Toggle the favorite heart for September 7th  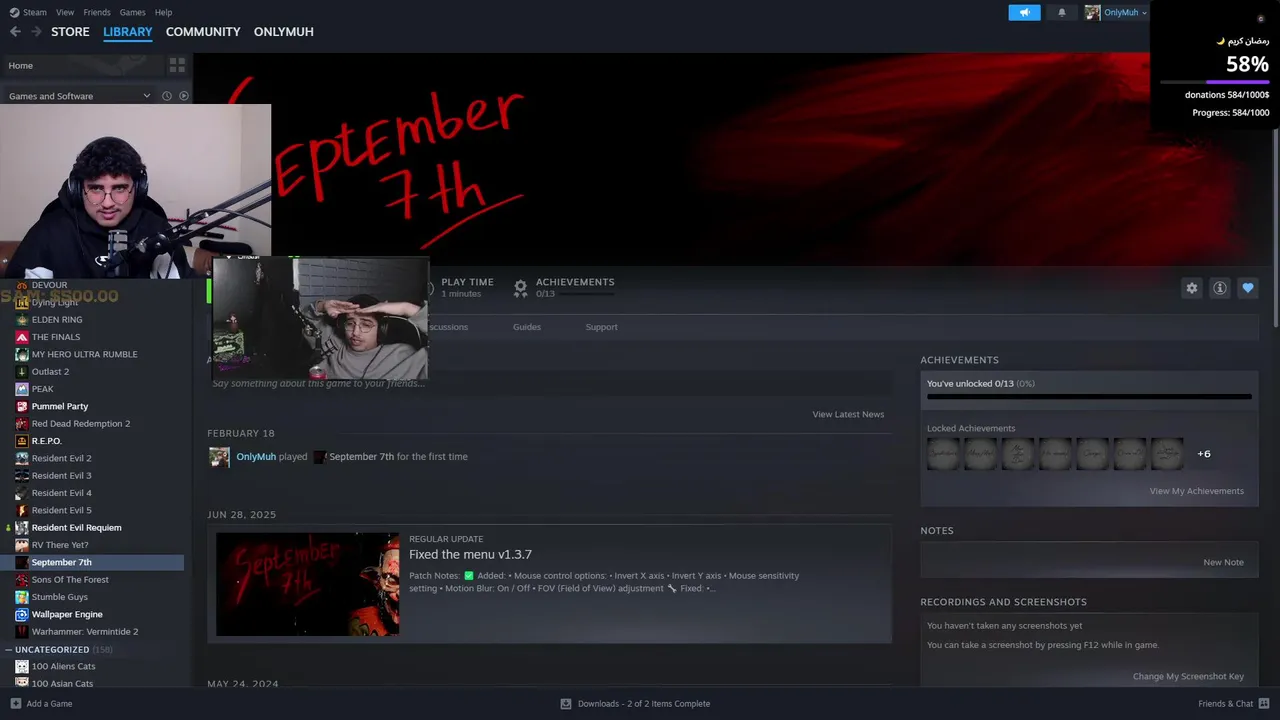tap(1247, 288)
